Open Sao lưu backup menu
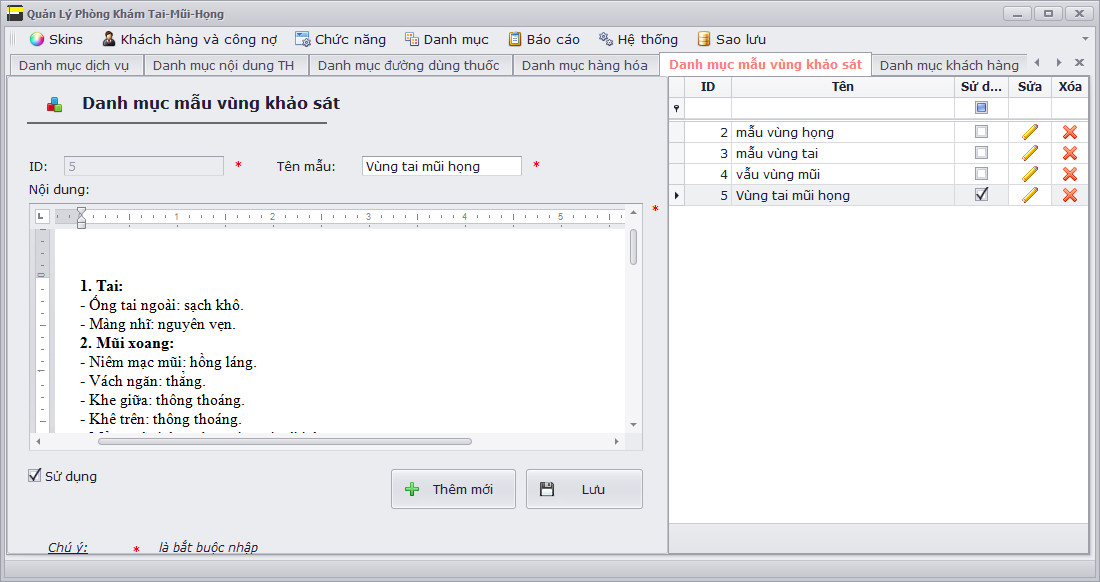 click(x=731, y=39)
